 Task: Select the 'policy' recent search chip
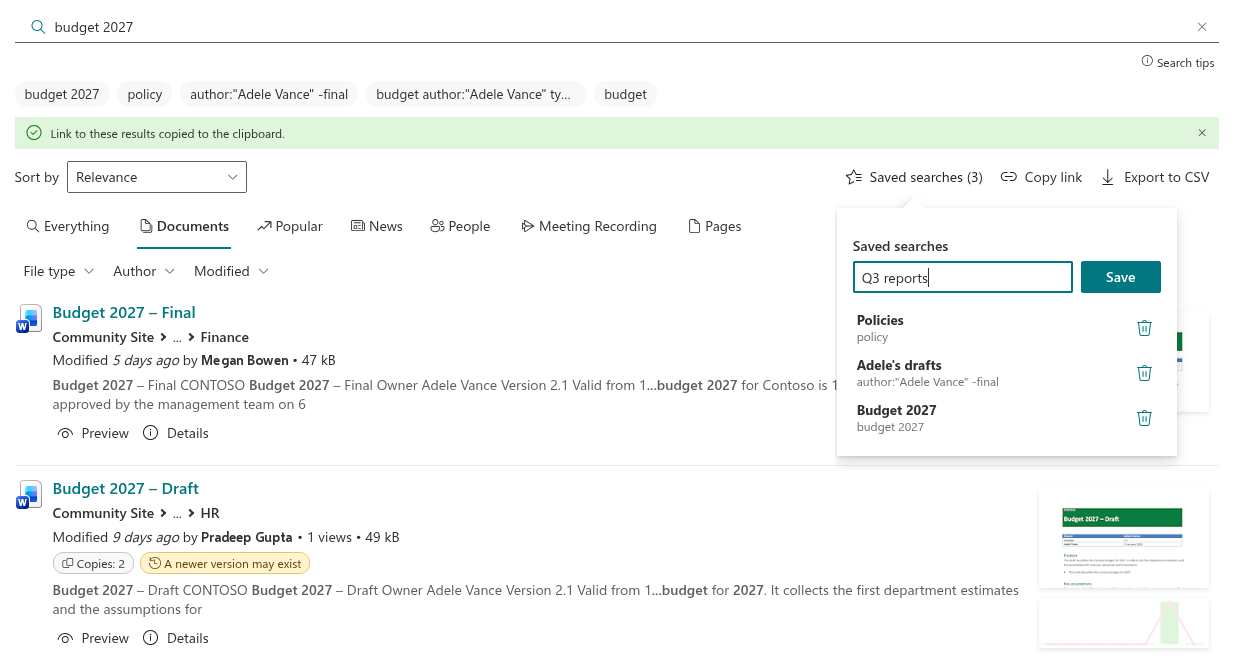click(145, 94)
